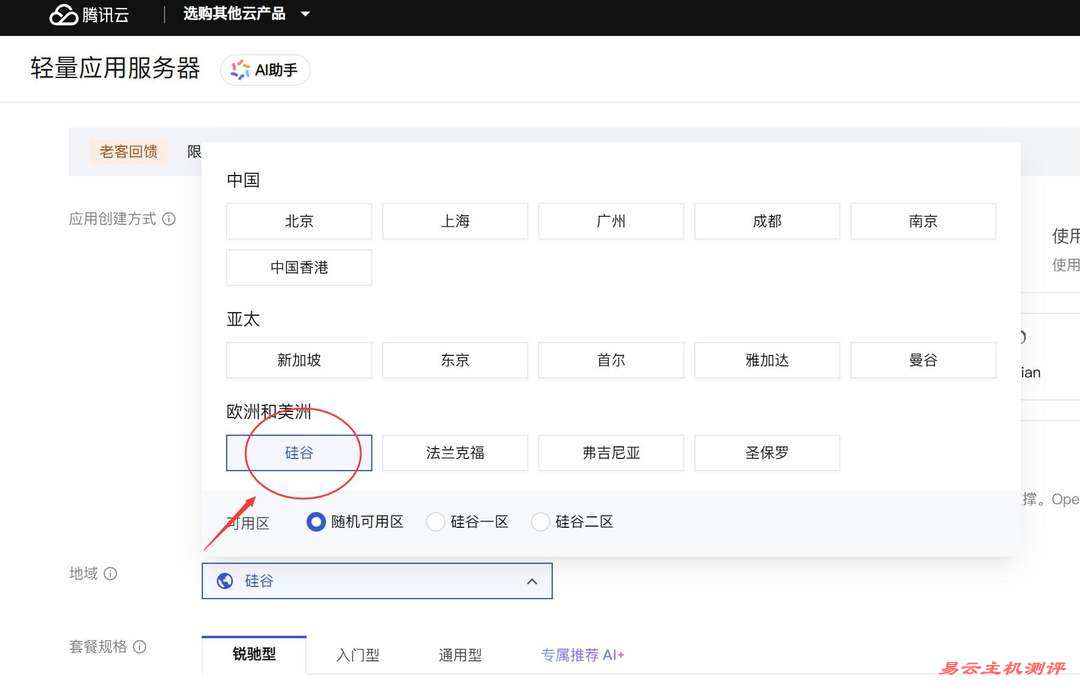Switch to 锐驰型 plan tab
Viewport: 1080px width, 687px height.
coord(254,654)
